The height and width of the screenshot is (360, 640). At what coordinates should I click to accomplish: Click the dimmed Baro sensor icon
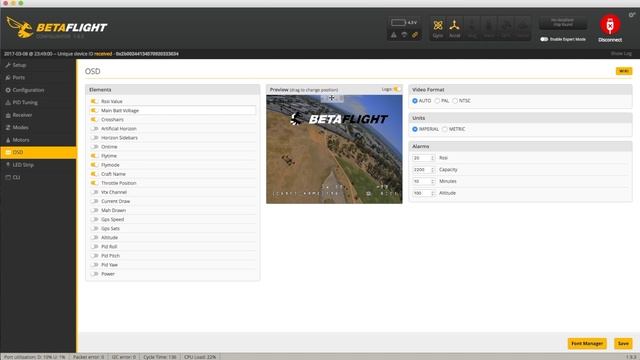[x=489, y=26]
